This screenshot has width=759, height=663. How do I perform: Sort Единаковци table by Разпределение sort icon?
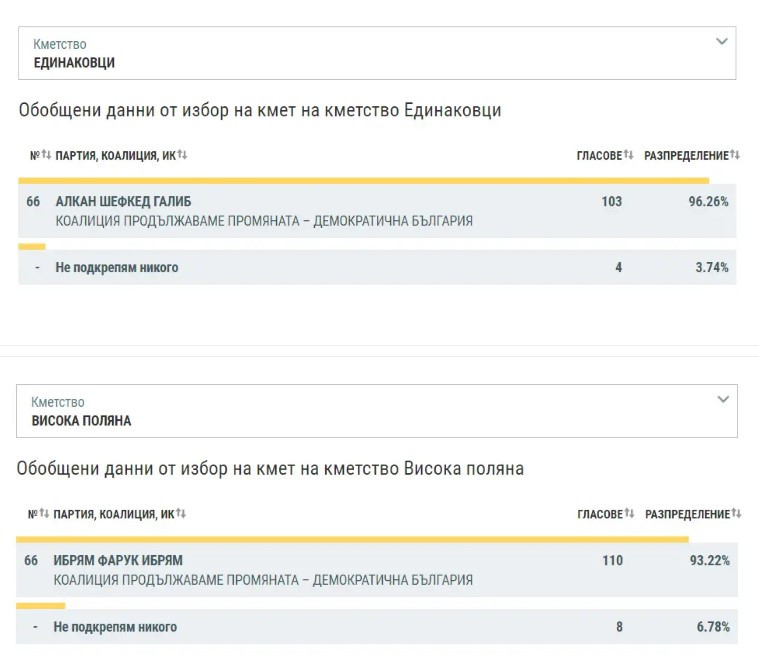tap(735, 155)
